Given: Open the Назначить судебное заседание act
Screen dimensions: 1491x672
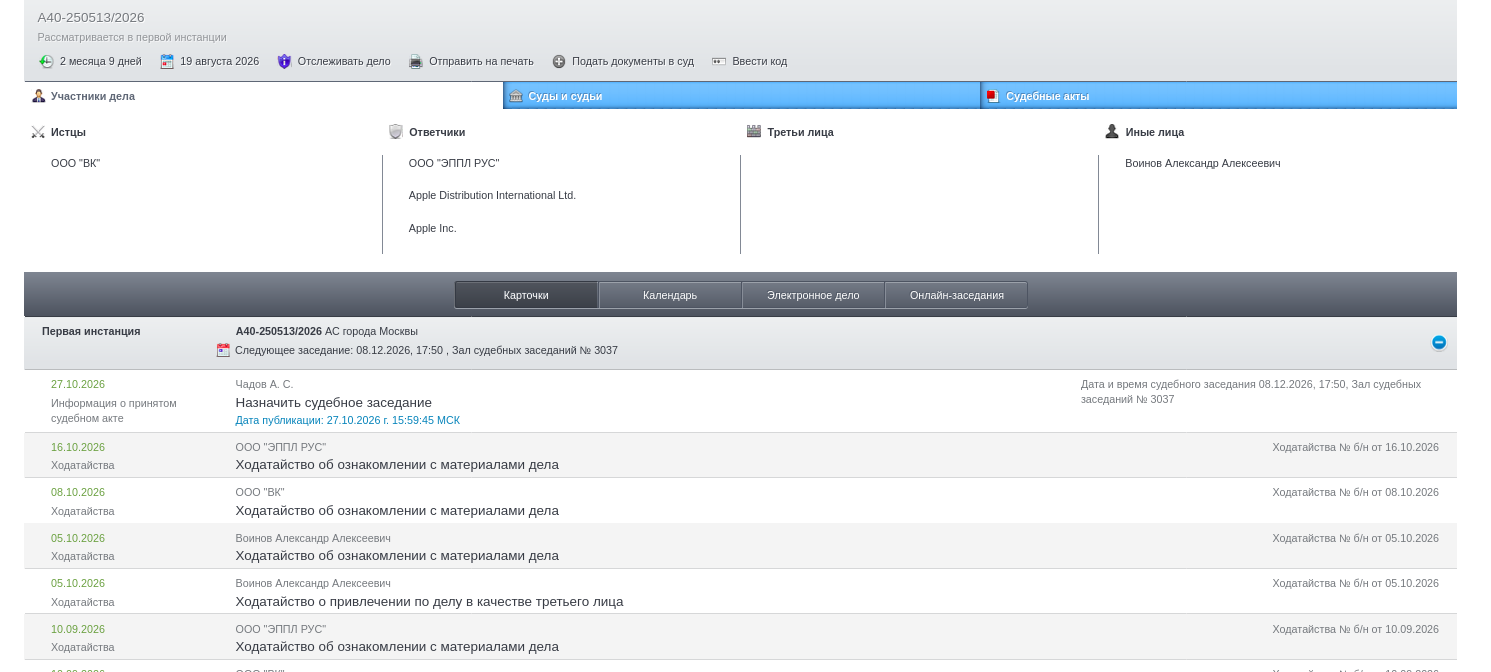Looking at the screenshot, I should pyautogui.click(x=334, y=402).
